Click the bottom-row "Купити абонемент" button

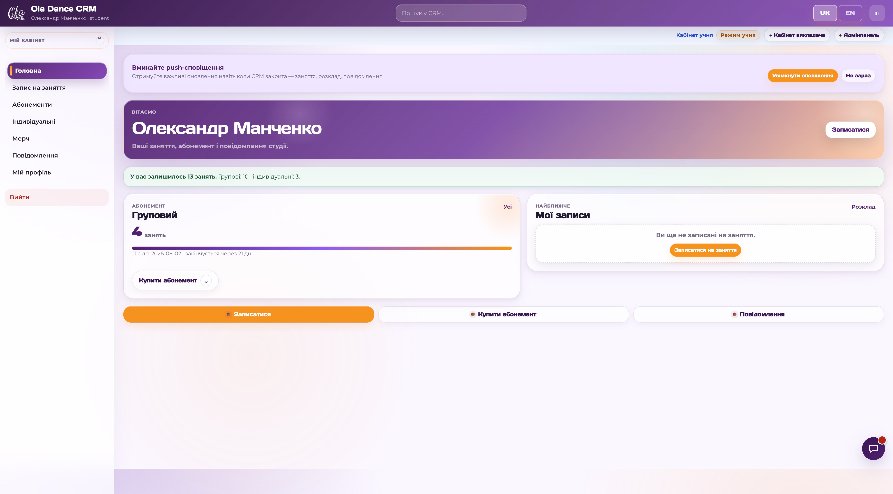click(503, 315)
